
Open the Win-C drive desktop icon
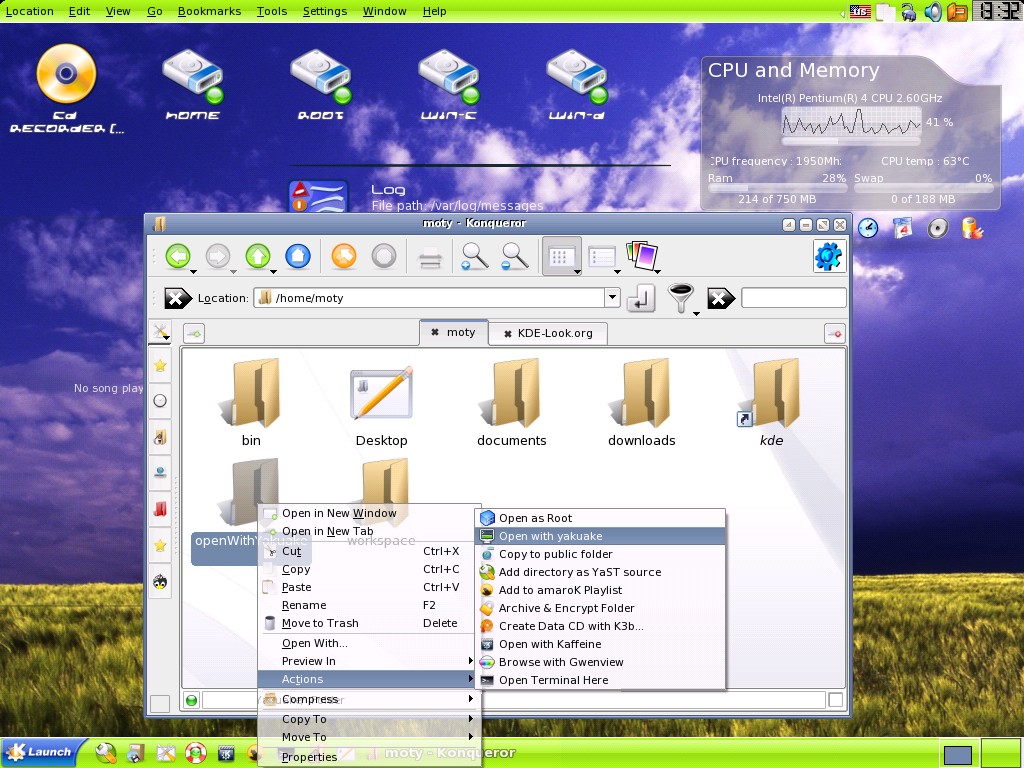[x=449, y=84]
